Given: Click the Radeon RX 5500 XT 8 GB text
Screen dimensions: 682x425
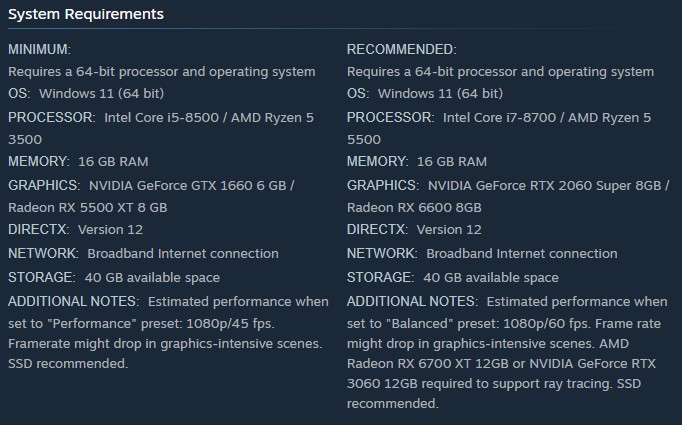Looking at the screenshot, I should pyautogui.click(x=87, y=207).
